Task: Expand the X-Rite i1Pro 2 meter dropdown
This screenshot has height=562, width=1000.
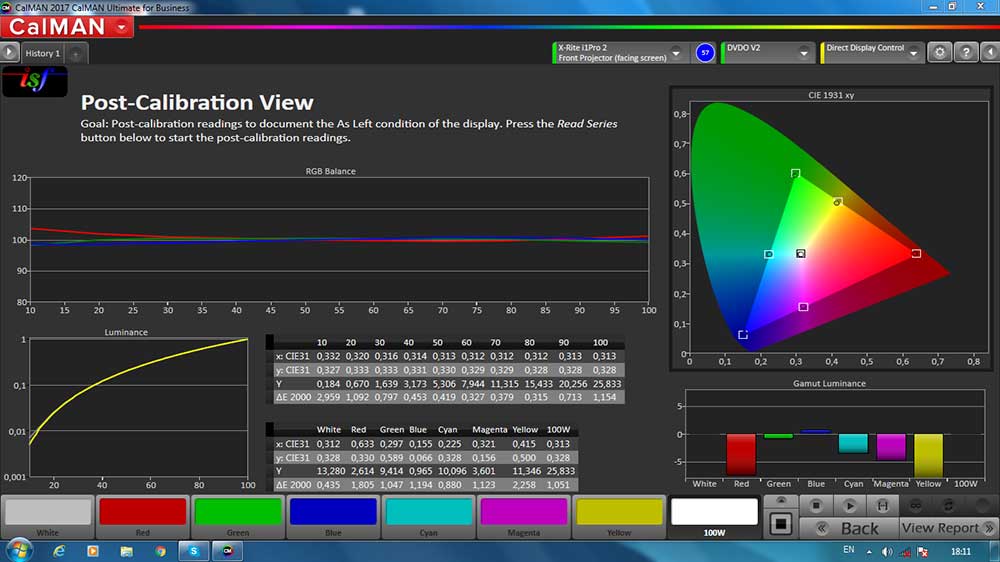Action: coord(676,54)
